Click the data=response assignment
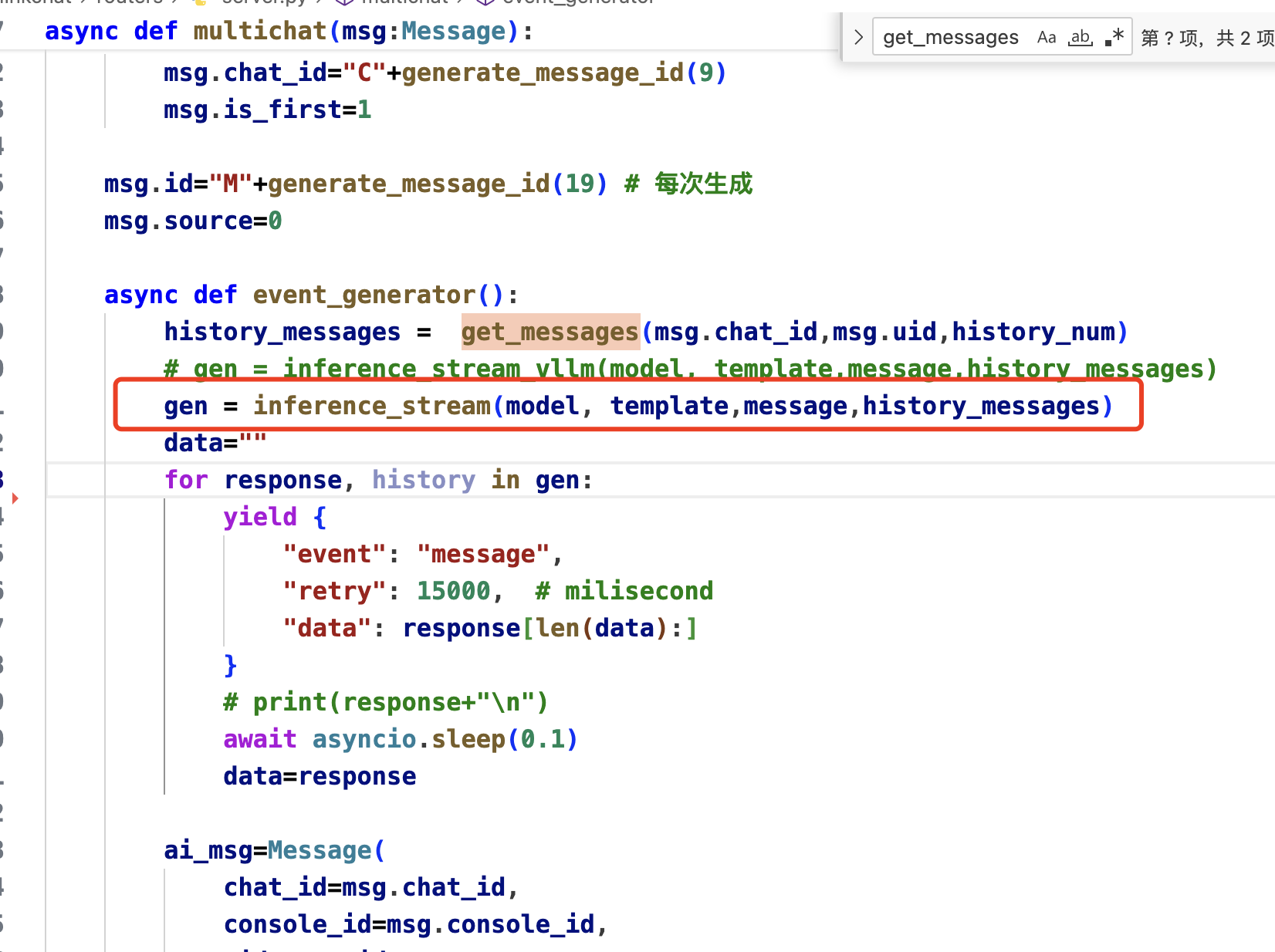The image size is (1275, 952). coord(320,776)
